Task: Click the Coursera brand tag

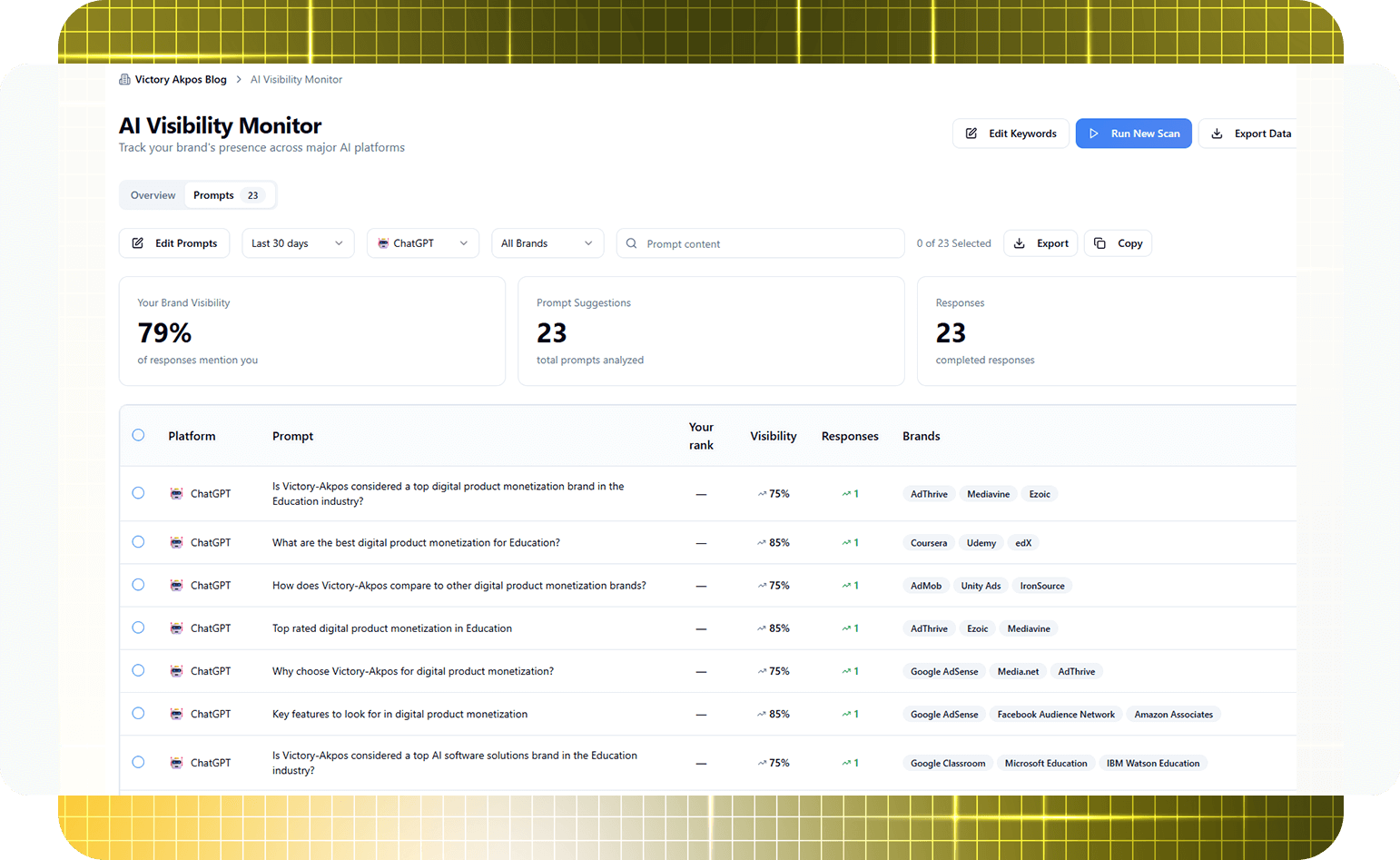Action: click(928, 543)
